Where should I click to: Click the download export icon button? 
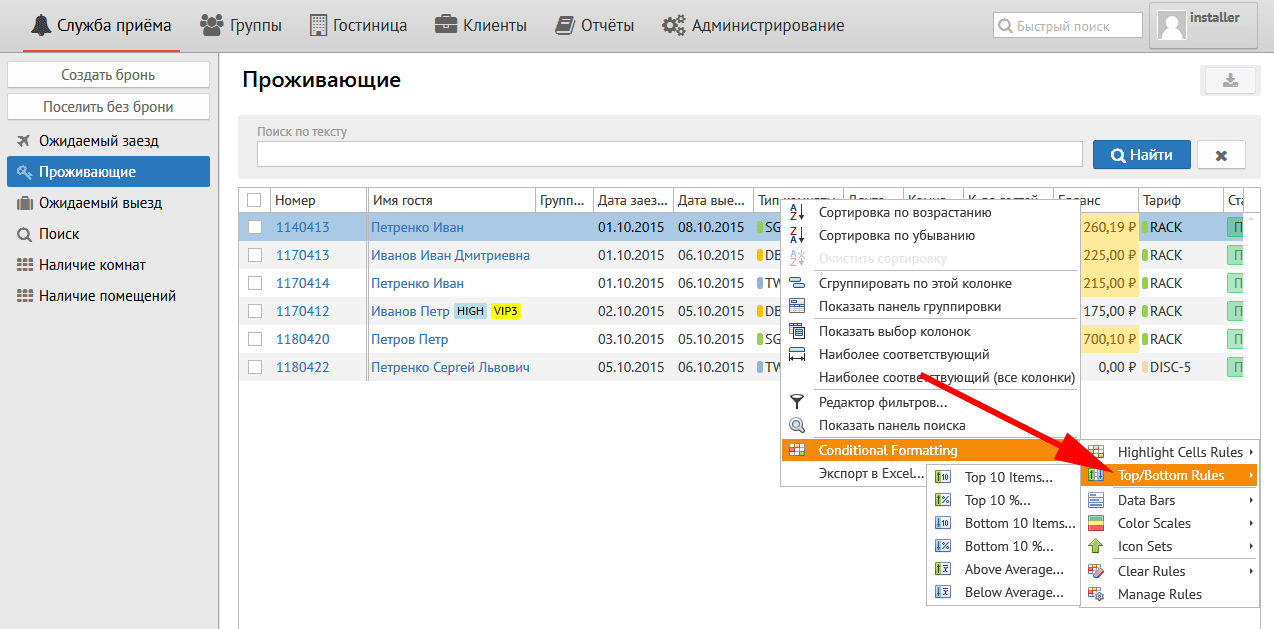[1230, 81]
